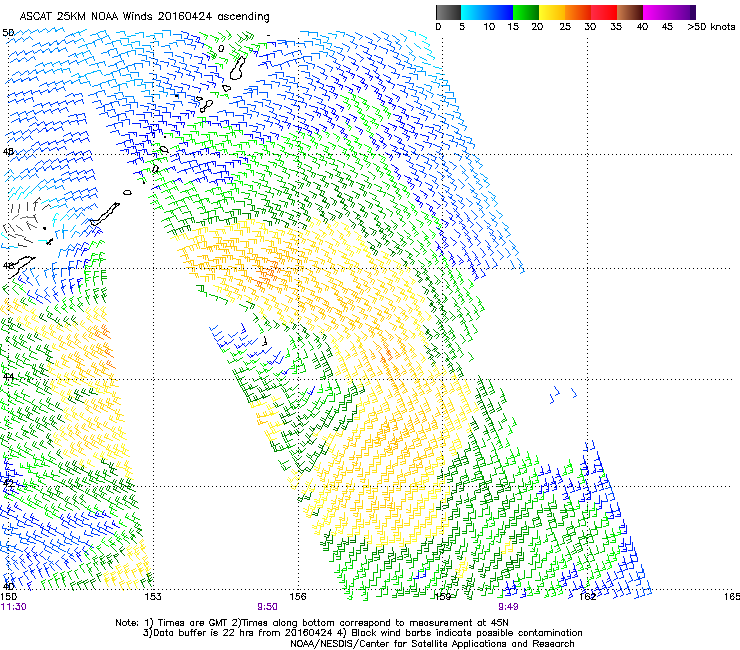The image size is (740, 650).
Task: Select the longitude label '165' on the bottom axis
Action: tap(732, 597)
